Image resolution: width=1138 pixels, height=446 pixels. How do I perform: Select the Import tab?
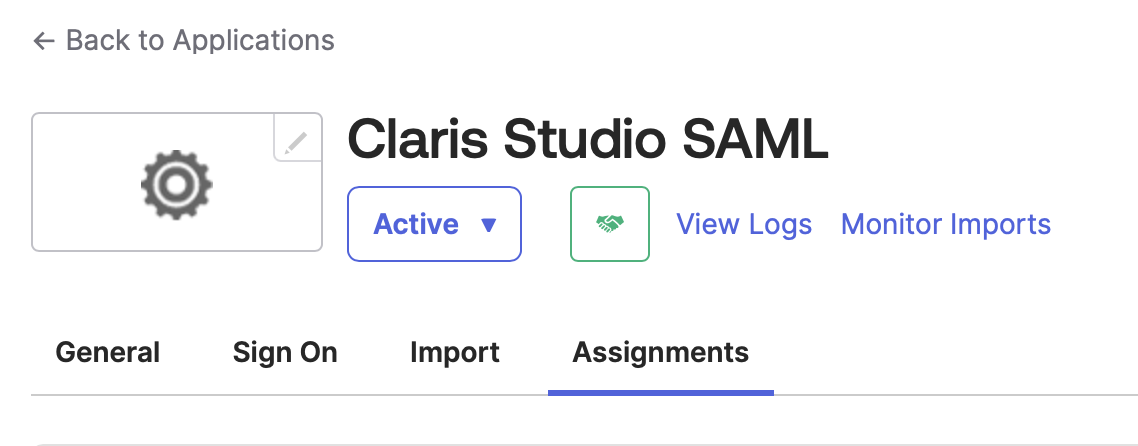(455, 352)
